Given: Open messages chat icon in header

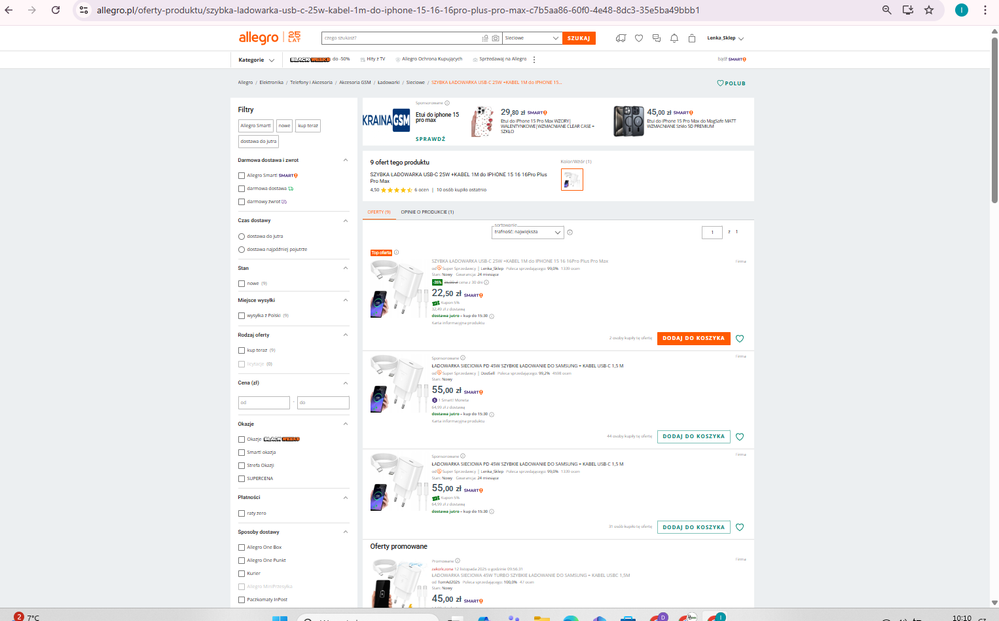Looking at the screenshot, I should coord(656,38).
